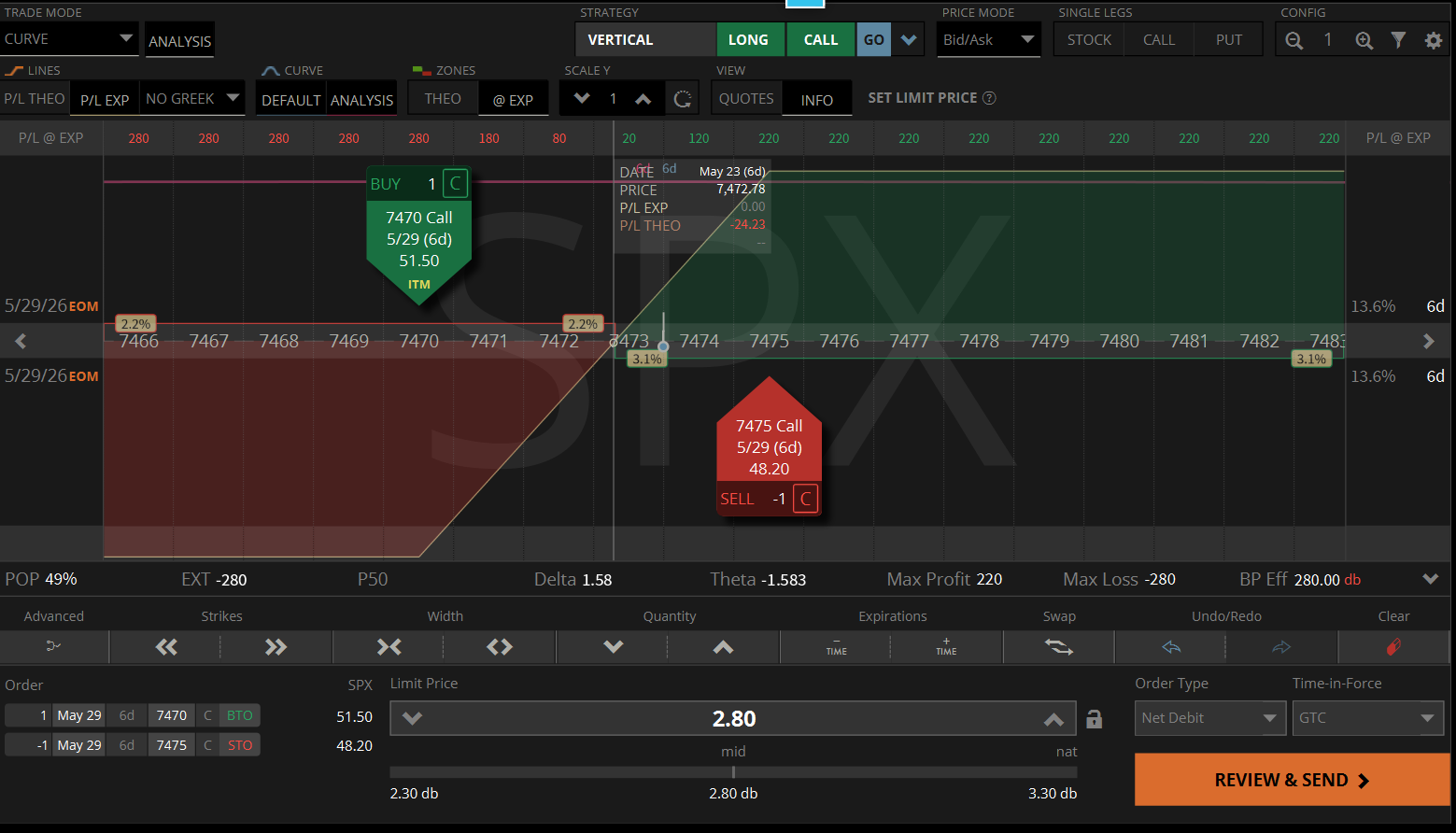Open the Net Debit order type dropdown

click(1209, 718)
